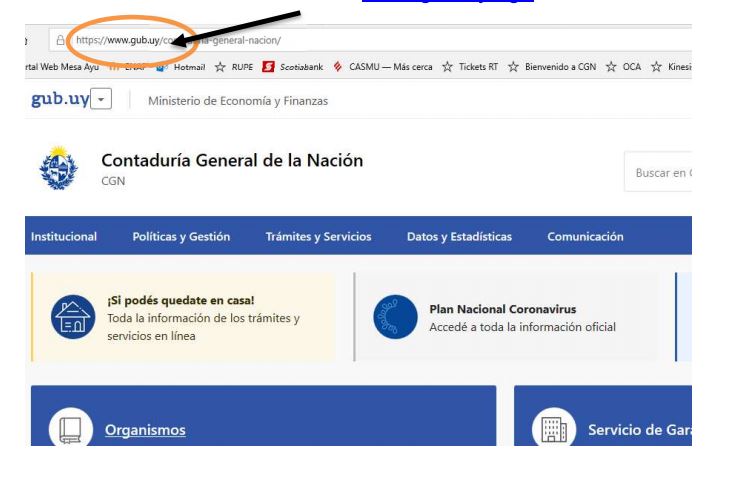Open the OCA bookmark
The width and height of the screenshot is (747, 482).
[624, 67]
